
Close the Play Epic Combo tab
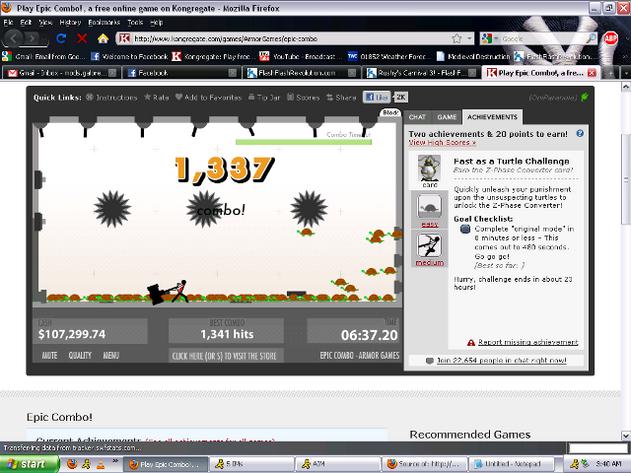click(592, 73)
